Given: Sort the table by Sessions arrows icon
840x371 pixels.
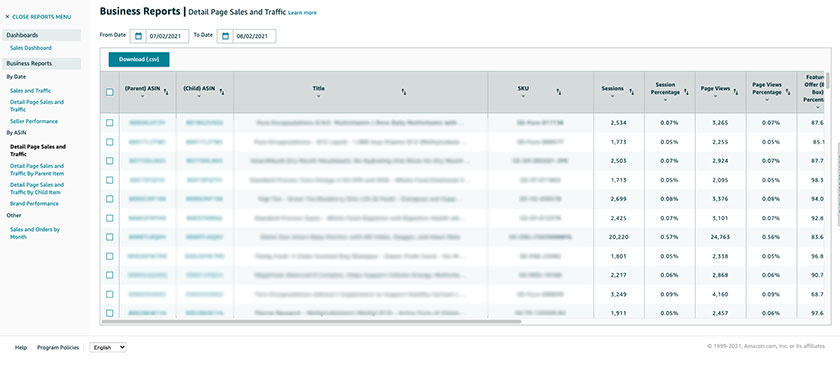Looking at the screenshot, I should 631,92.
